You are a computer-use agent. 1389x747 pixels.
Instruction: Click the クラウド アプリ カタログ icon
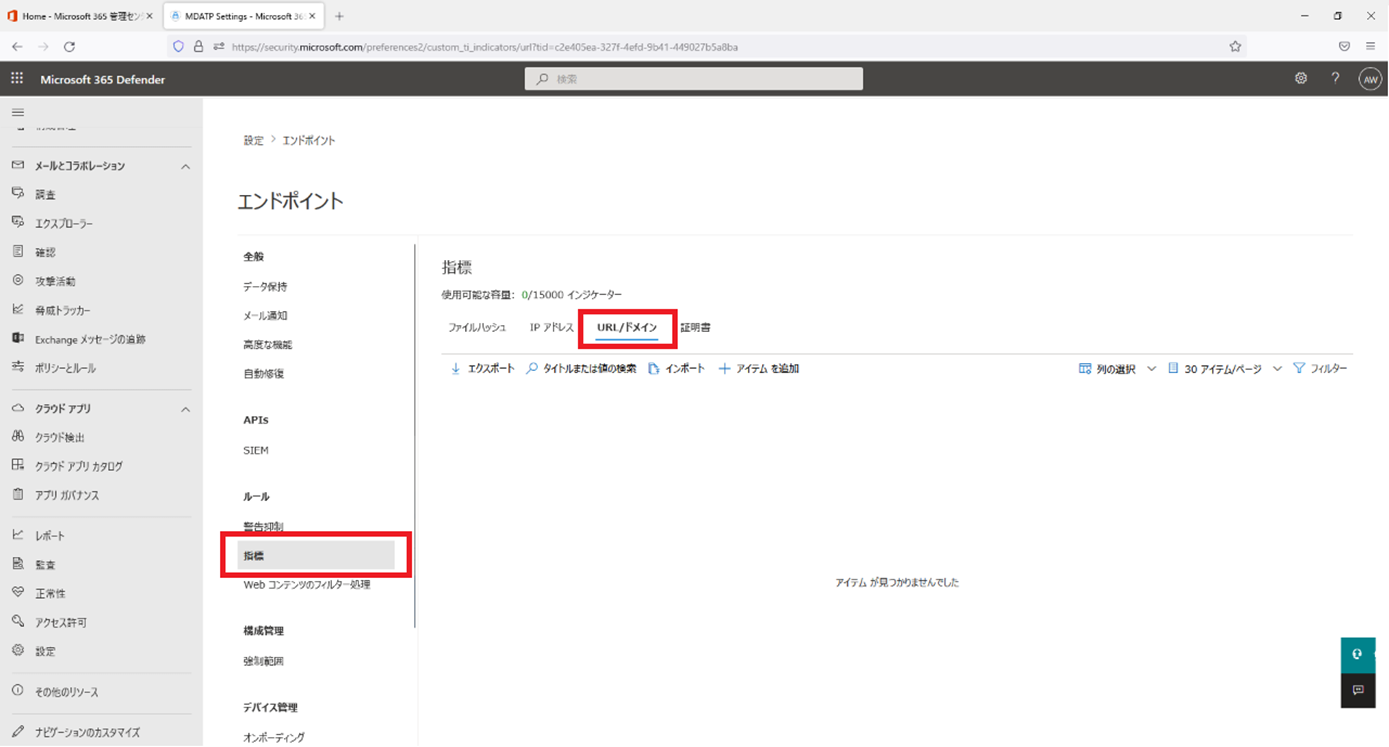click(x=17, y=466)
